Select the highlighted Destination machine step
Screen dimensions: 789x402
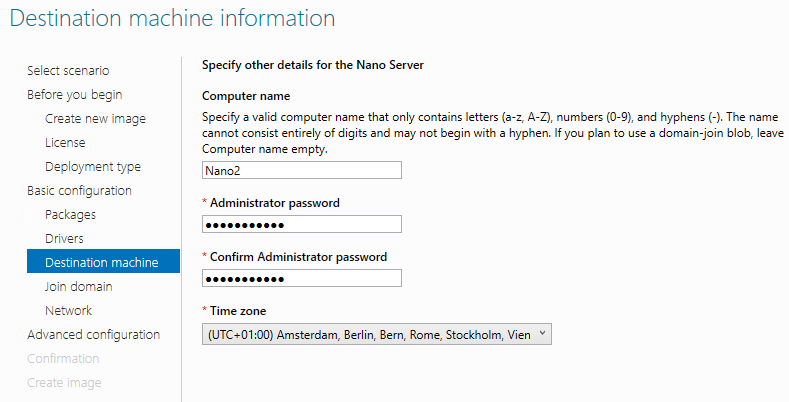point(101,262)
